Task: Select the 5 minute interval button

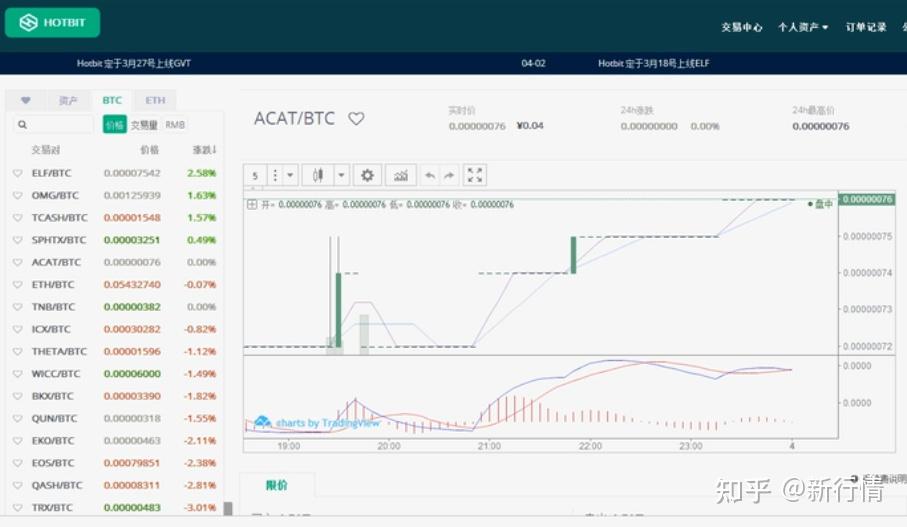Action: pos(255,176)
